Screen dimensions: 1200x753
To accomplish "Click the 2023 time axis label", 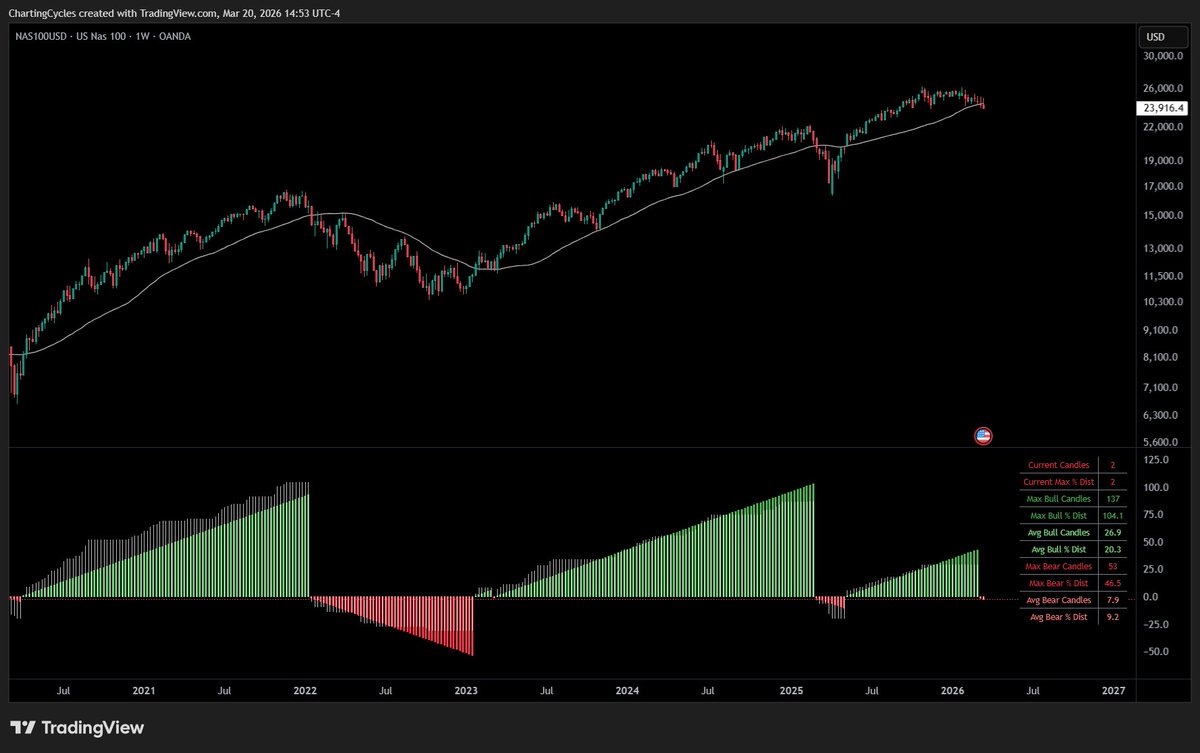I will 466,691.
